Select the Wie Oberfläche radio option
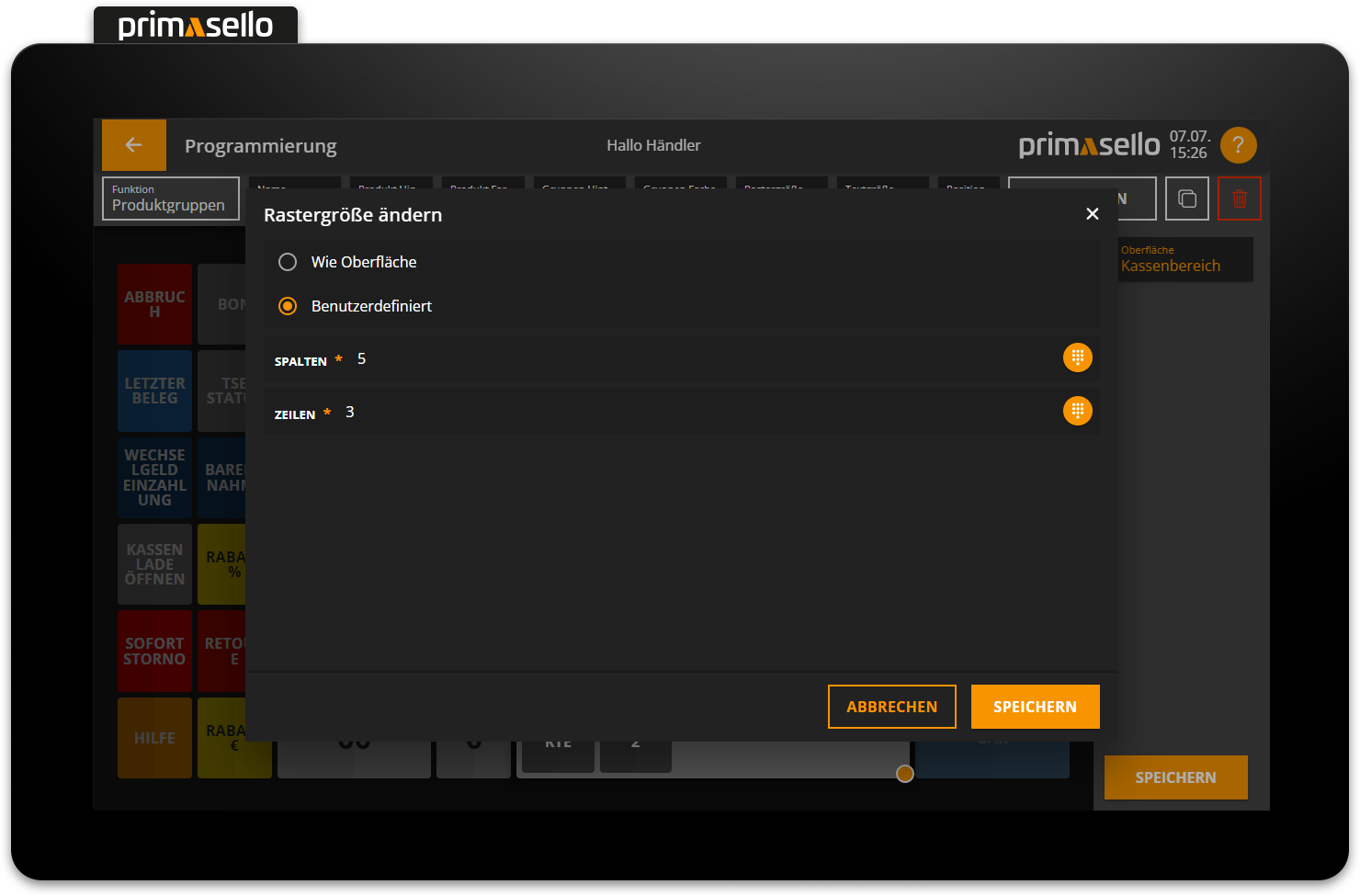The image size is (1360, 896). (x=287, y=261)
